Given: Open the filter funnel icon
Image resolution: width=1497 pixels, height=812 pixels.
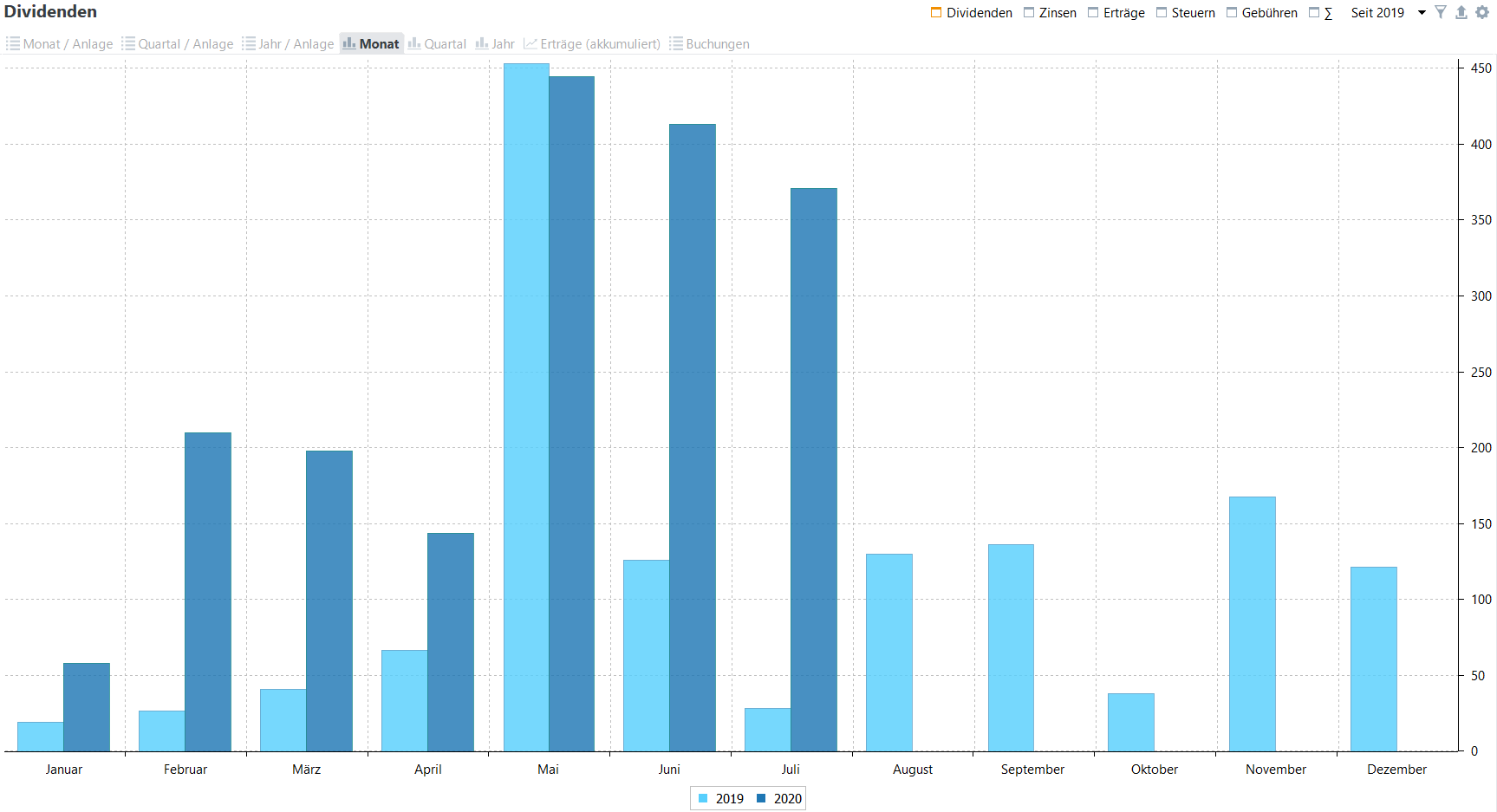Looking at the screenshot, I should point(1441,12).
